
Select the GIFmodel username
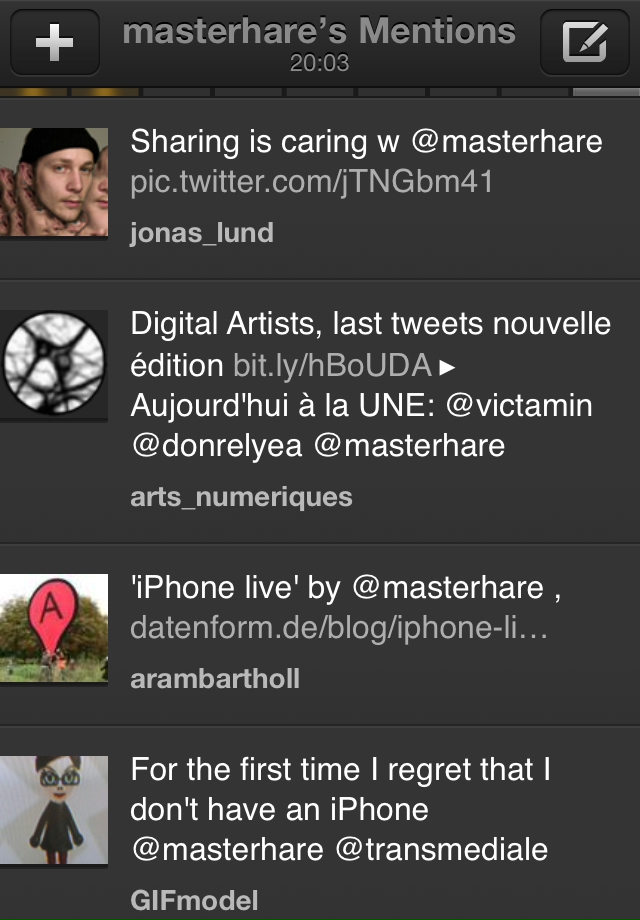click(x=194, y=900)
